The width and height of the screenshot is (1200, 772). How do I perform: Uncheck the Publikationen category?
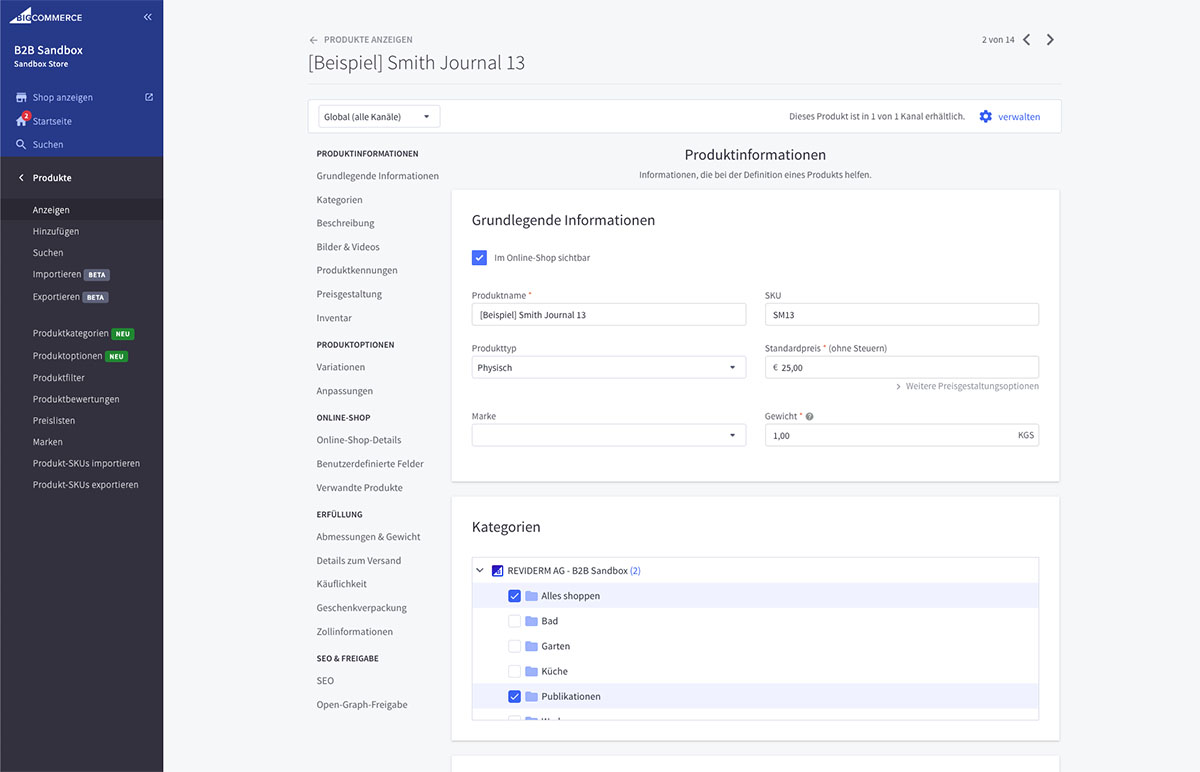pos(515,695)
